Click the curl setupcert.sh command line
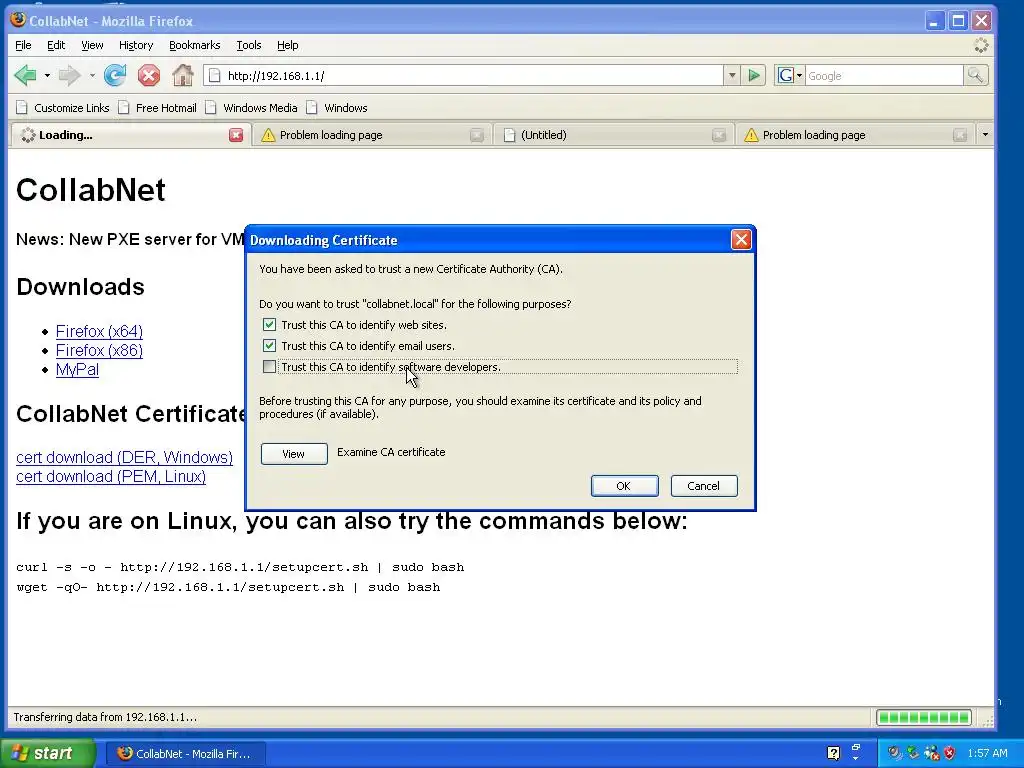 (x=240, y=567)
